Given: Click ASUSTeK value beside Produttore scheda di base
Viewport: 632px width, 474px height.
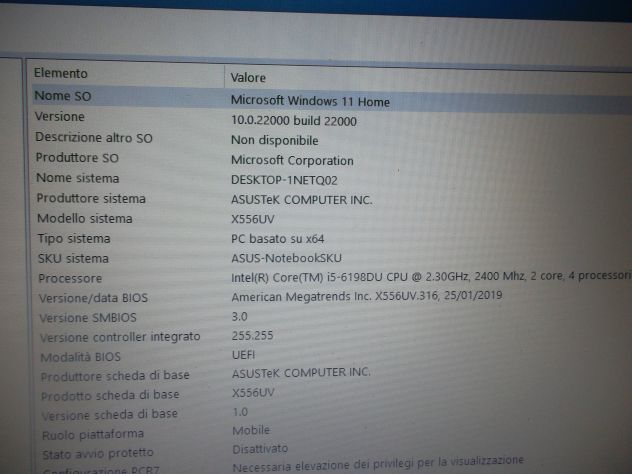Looking at the screenshot, I should pos(301,373).
